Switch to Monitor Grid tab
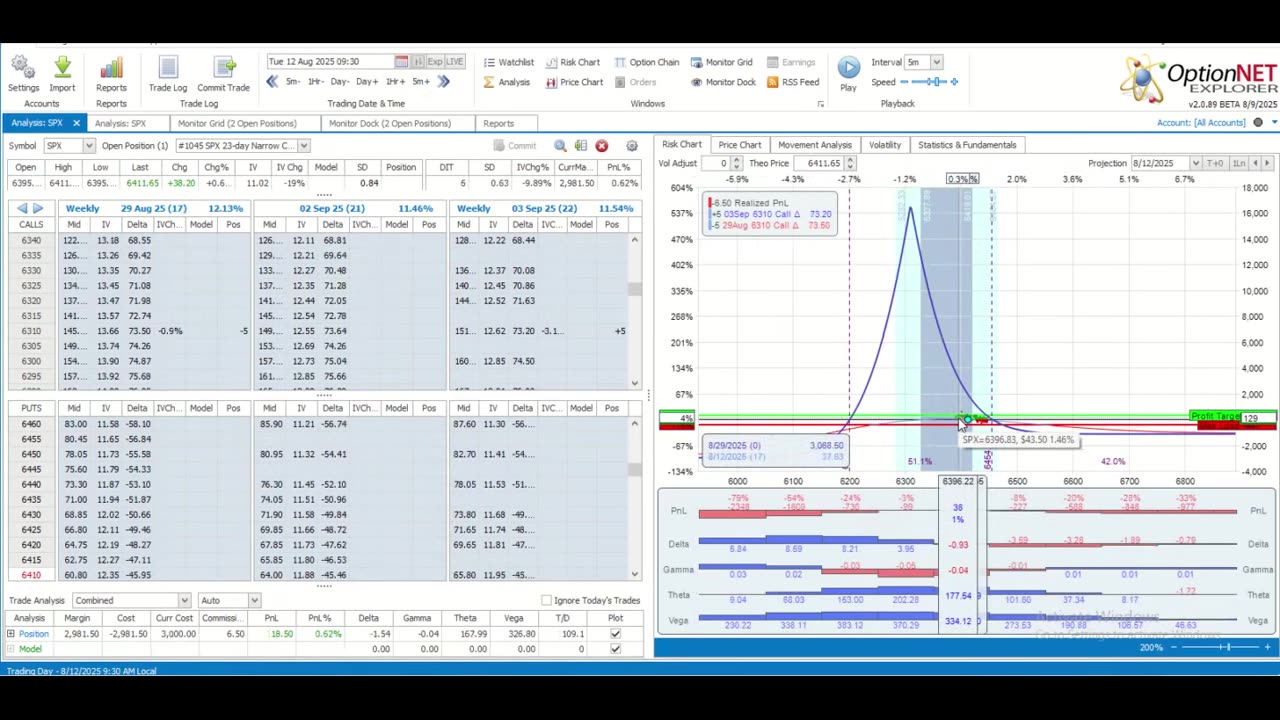Screen dimensions: 1280x720 pyautogui.click(x=236, y=123)
